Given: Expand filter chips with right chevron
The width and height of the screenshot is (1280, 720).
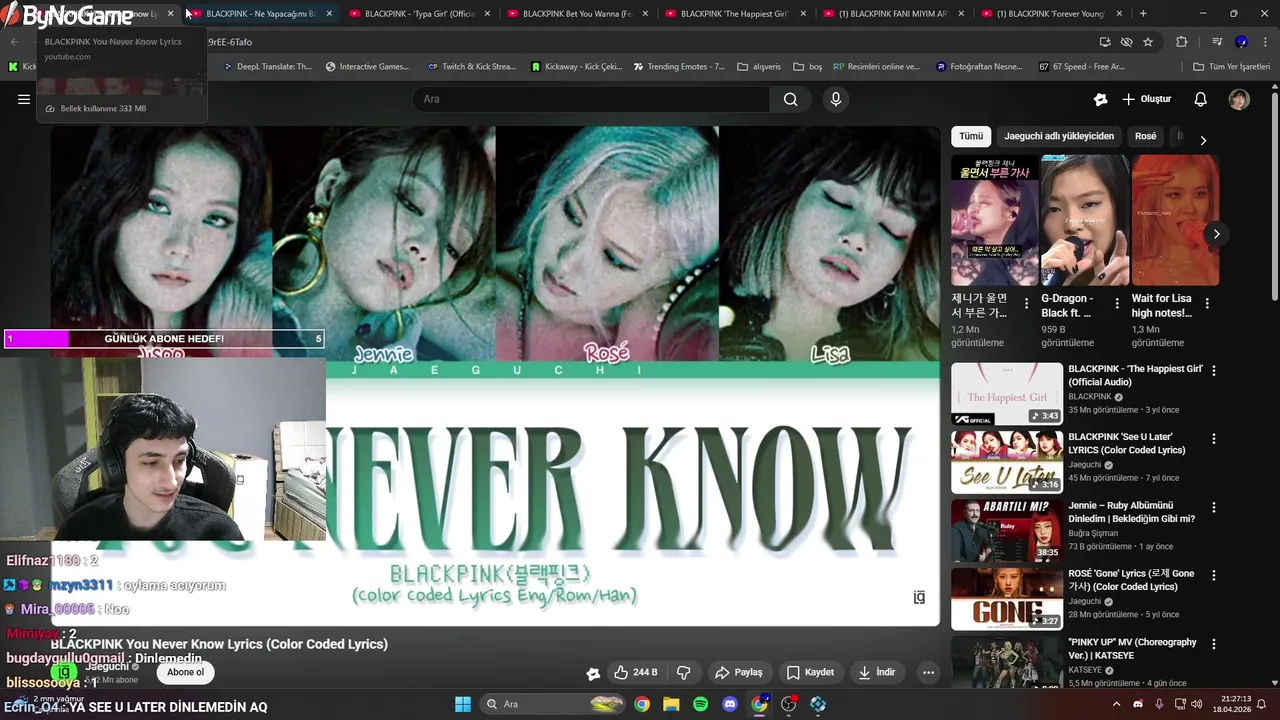Looking at the screenshot, I should [1203, 140].
